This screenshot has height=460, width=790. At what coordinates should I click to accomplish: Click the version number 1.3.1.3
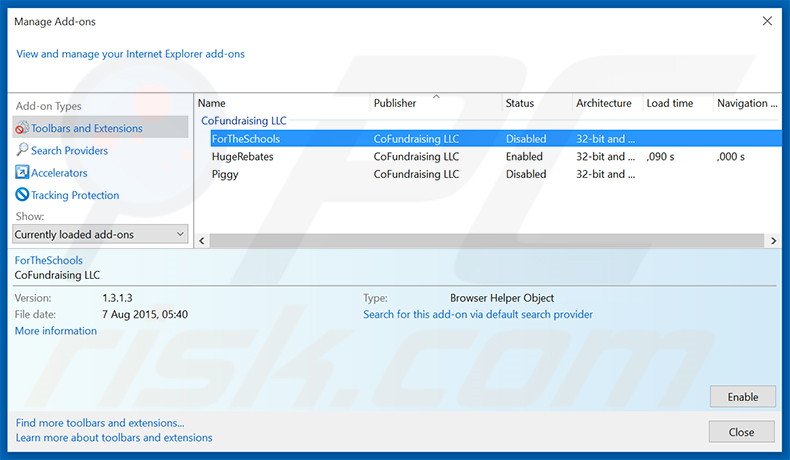point(117,298)
